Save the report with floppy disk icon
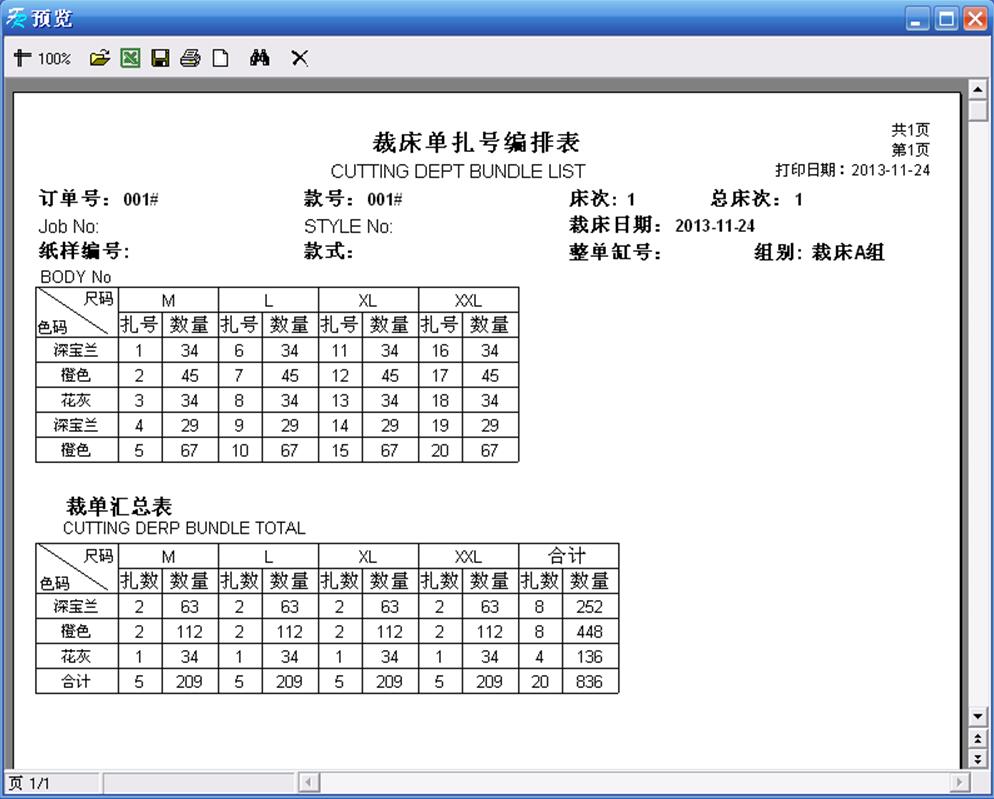 coord(160,58)
